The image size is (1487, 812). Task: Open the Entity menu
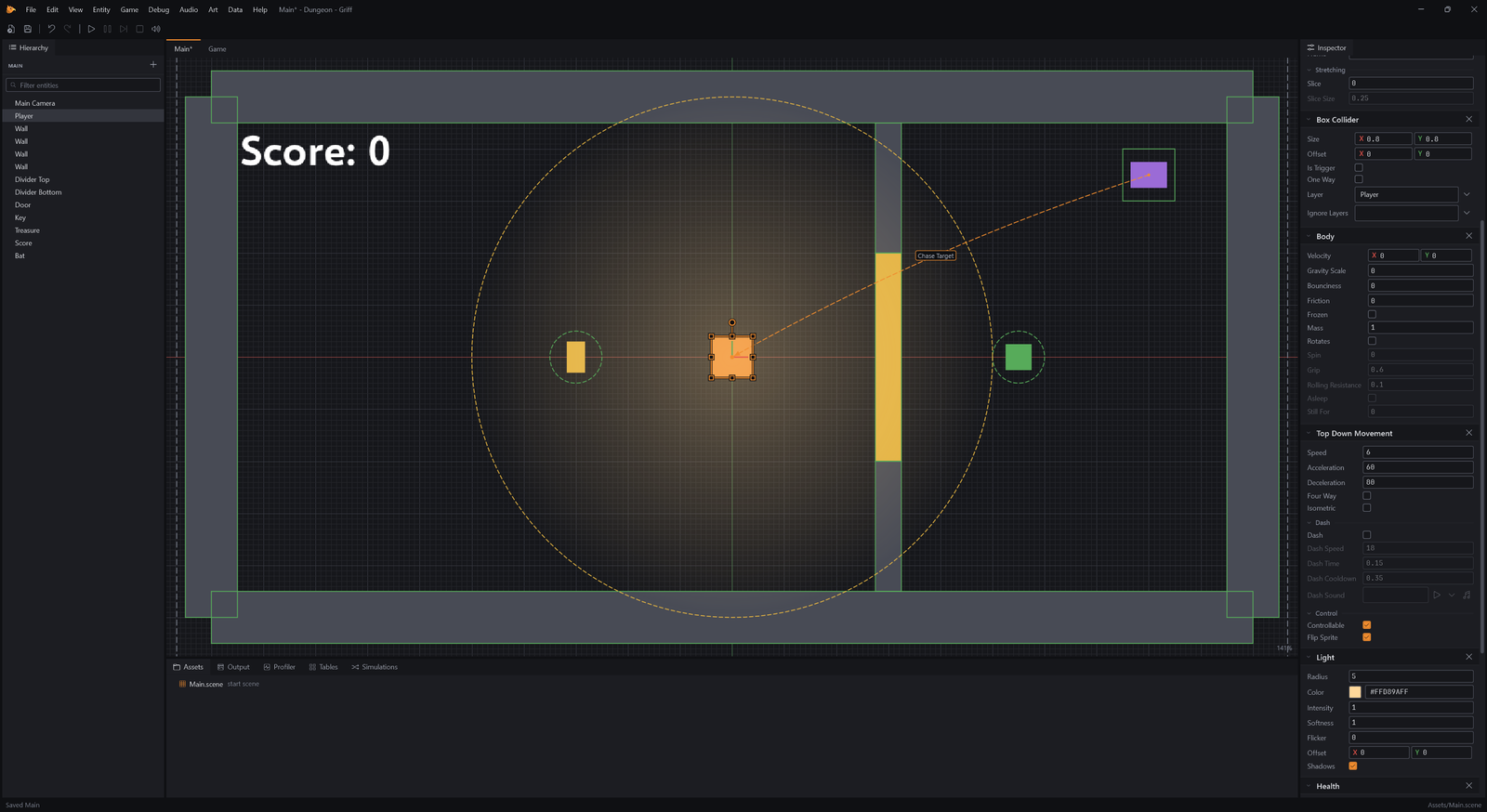[101, 9]
